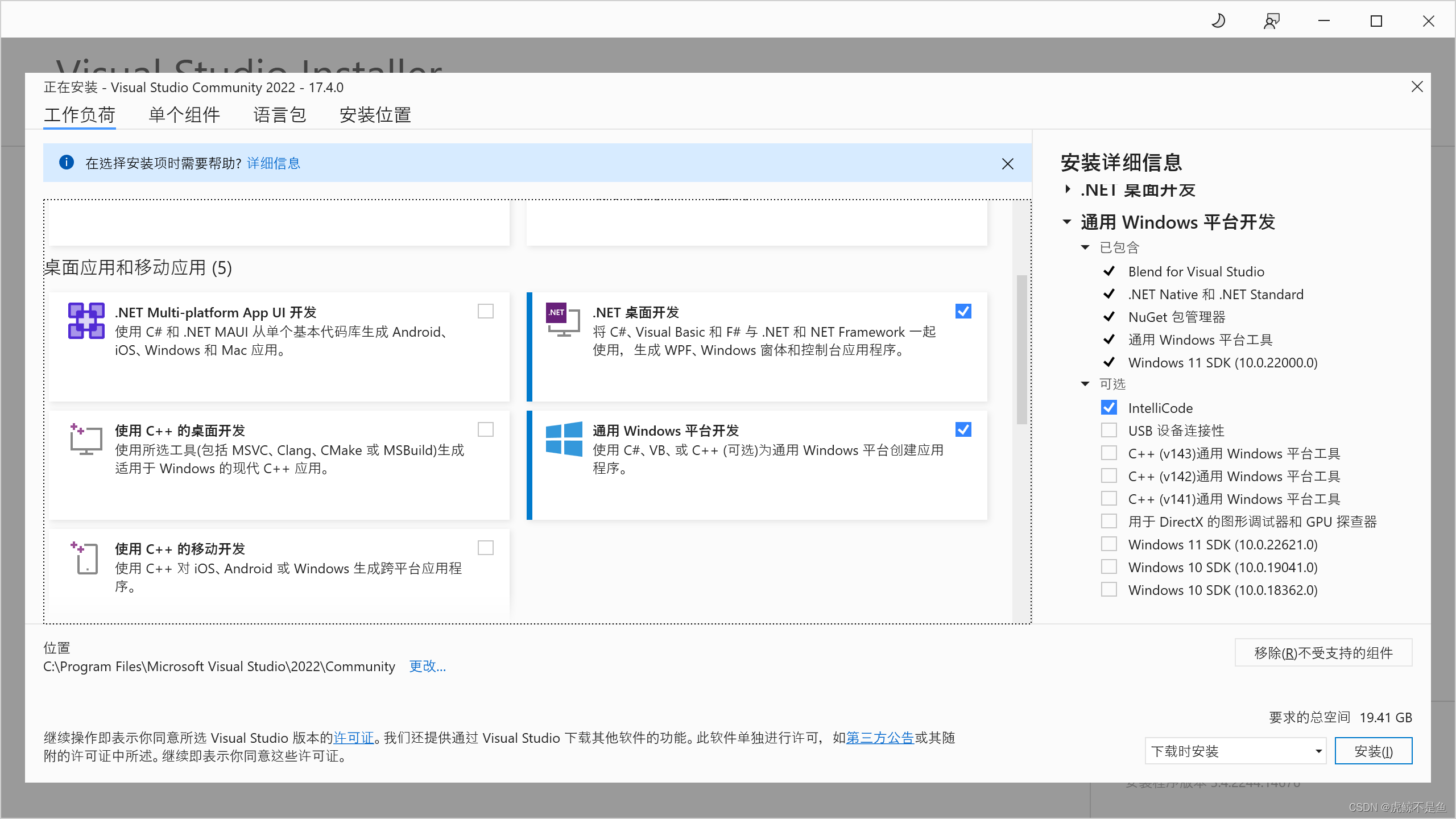The image size is (1456, 819).
Task: Click the .NET MAUI workload icon
Action: (x=86, y=321)
